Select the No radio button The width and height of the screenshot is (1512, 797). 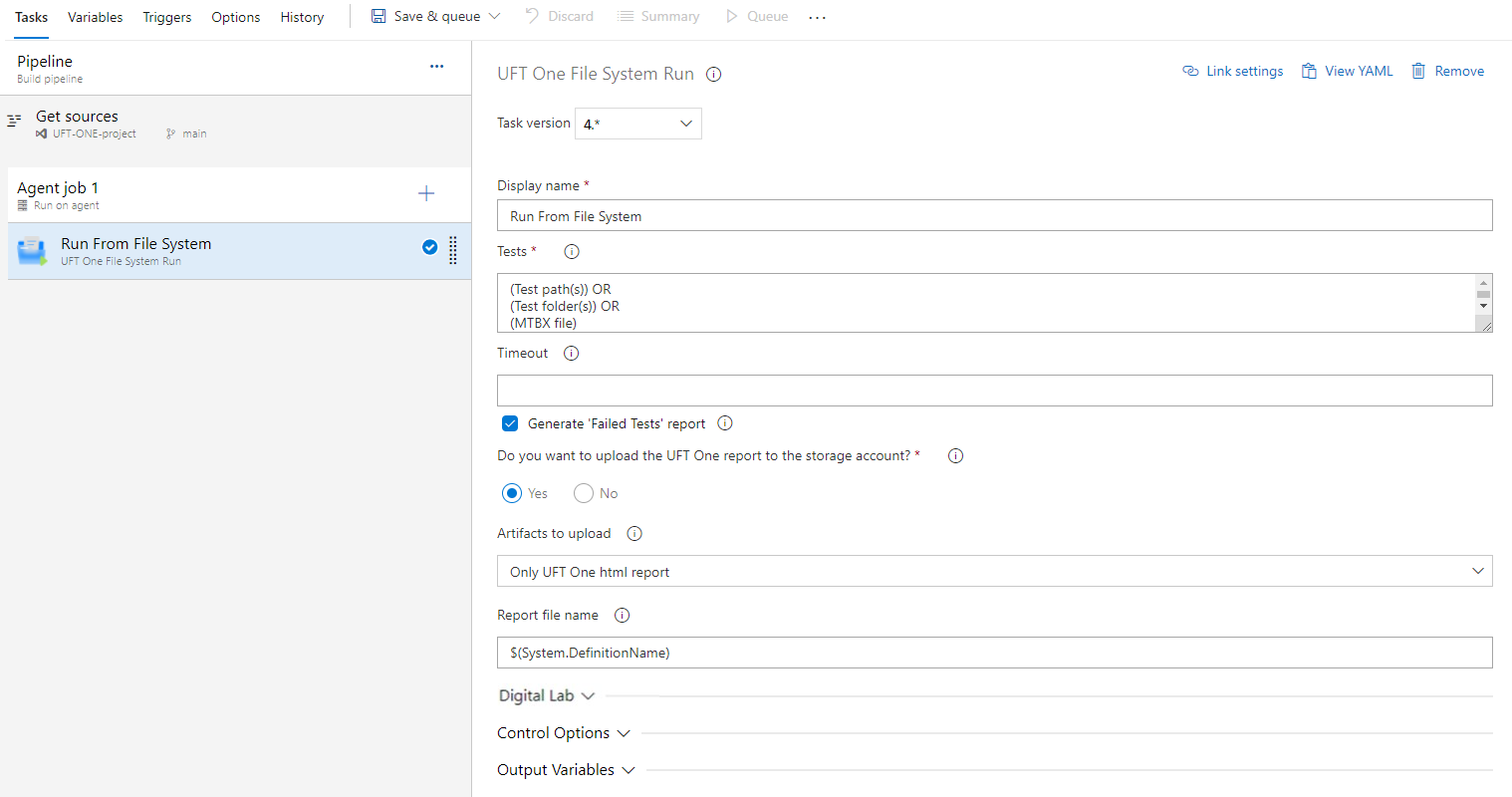click(584, 493)
